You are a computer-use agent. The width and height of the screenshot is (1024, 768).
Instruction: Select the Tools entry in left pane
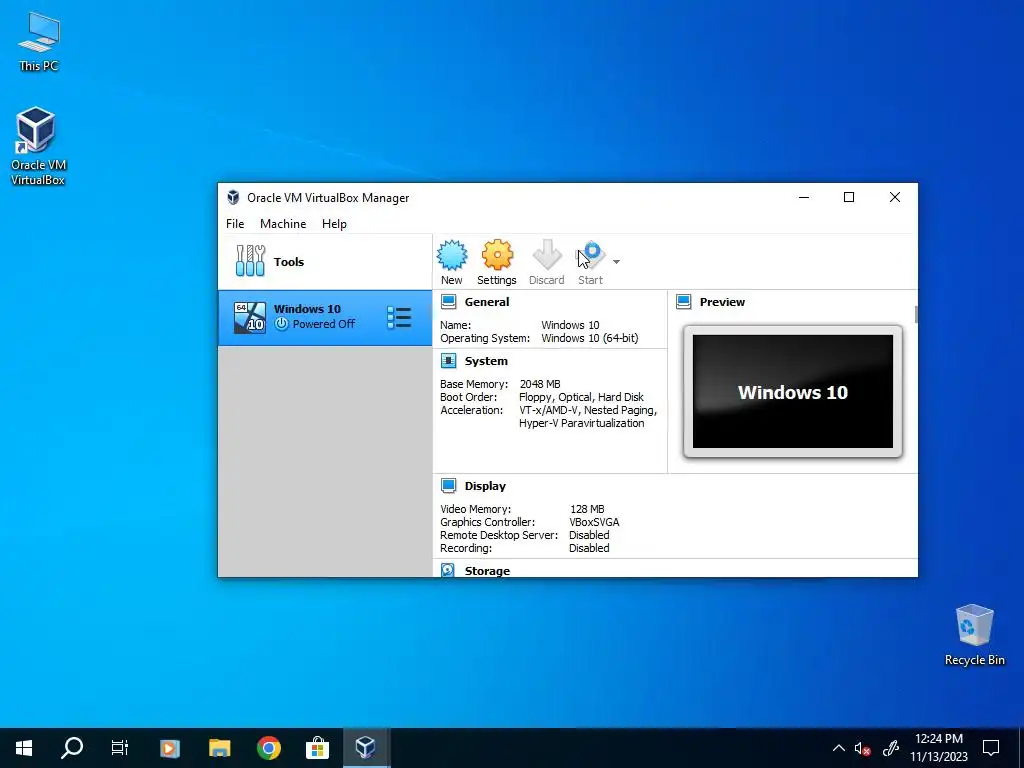pyautogui.click(x=325, y=262)
